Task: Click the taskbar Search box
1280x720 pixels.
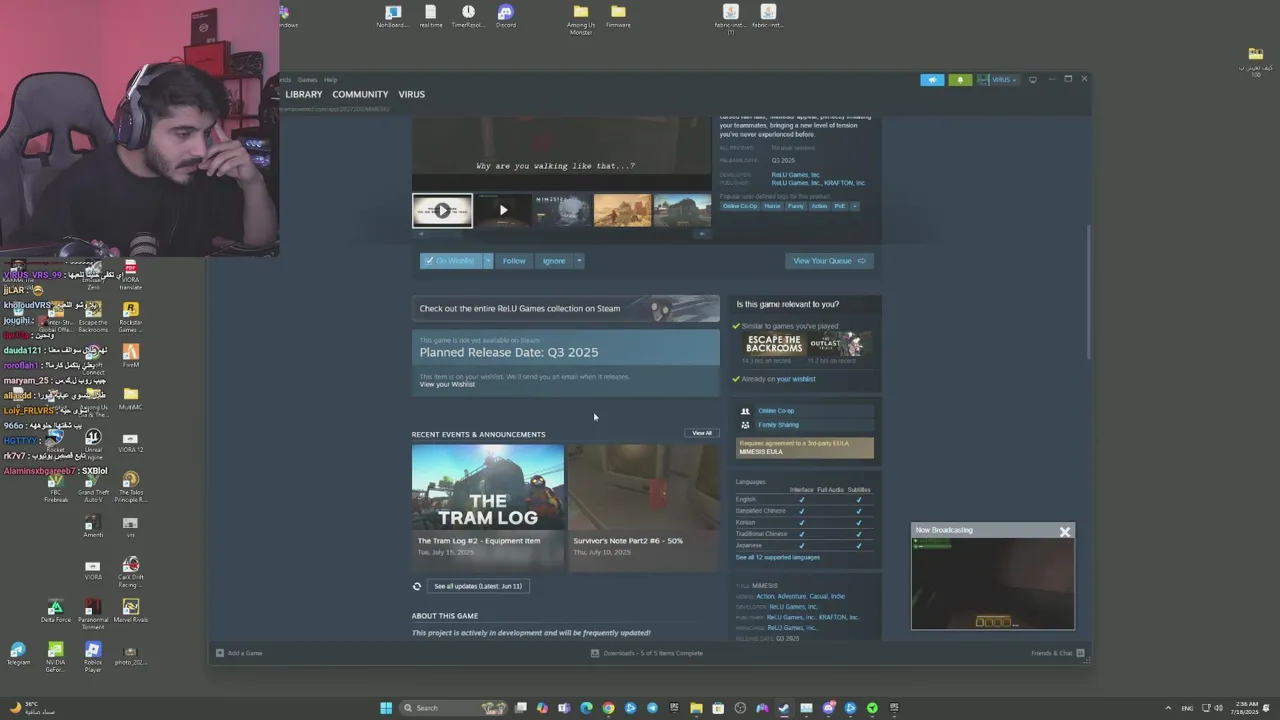Action: click(455, 708)
